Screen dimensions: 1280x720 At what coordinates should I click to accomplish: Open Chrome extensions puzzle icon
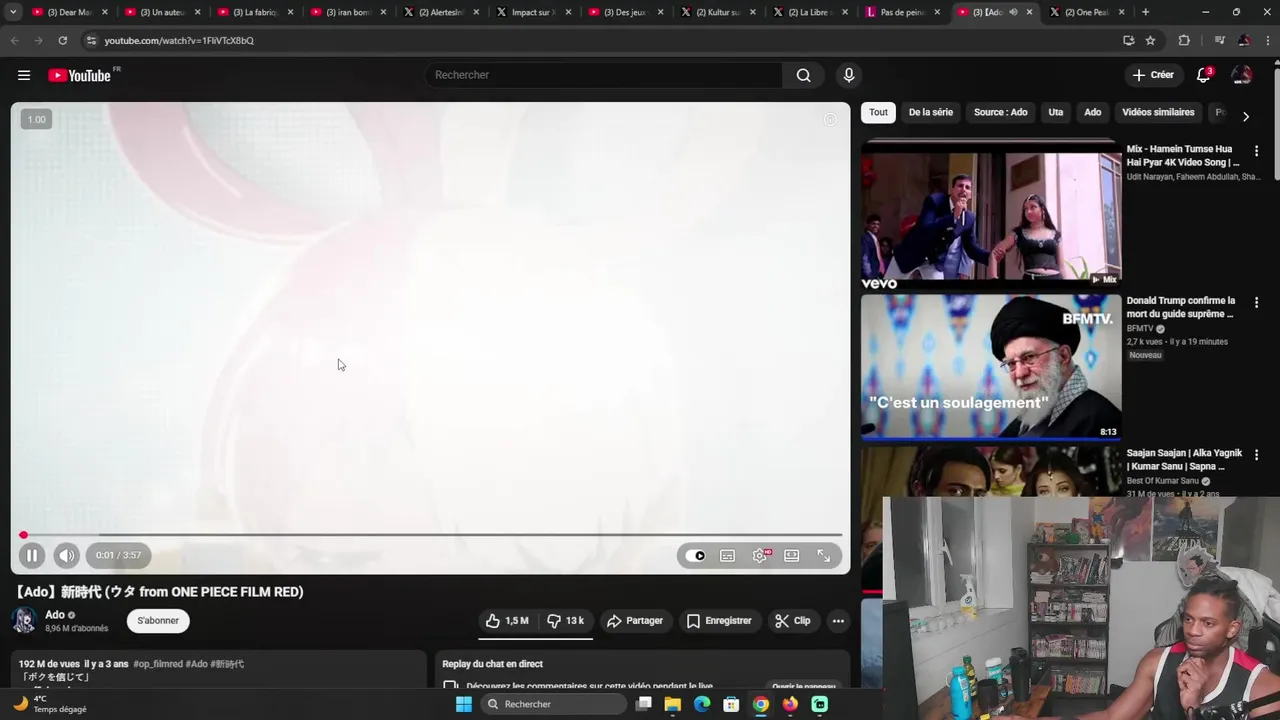pos(1185,40)
